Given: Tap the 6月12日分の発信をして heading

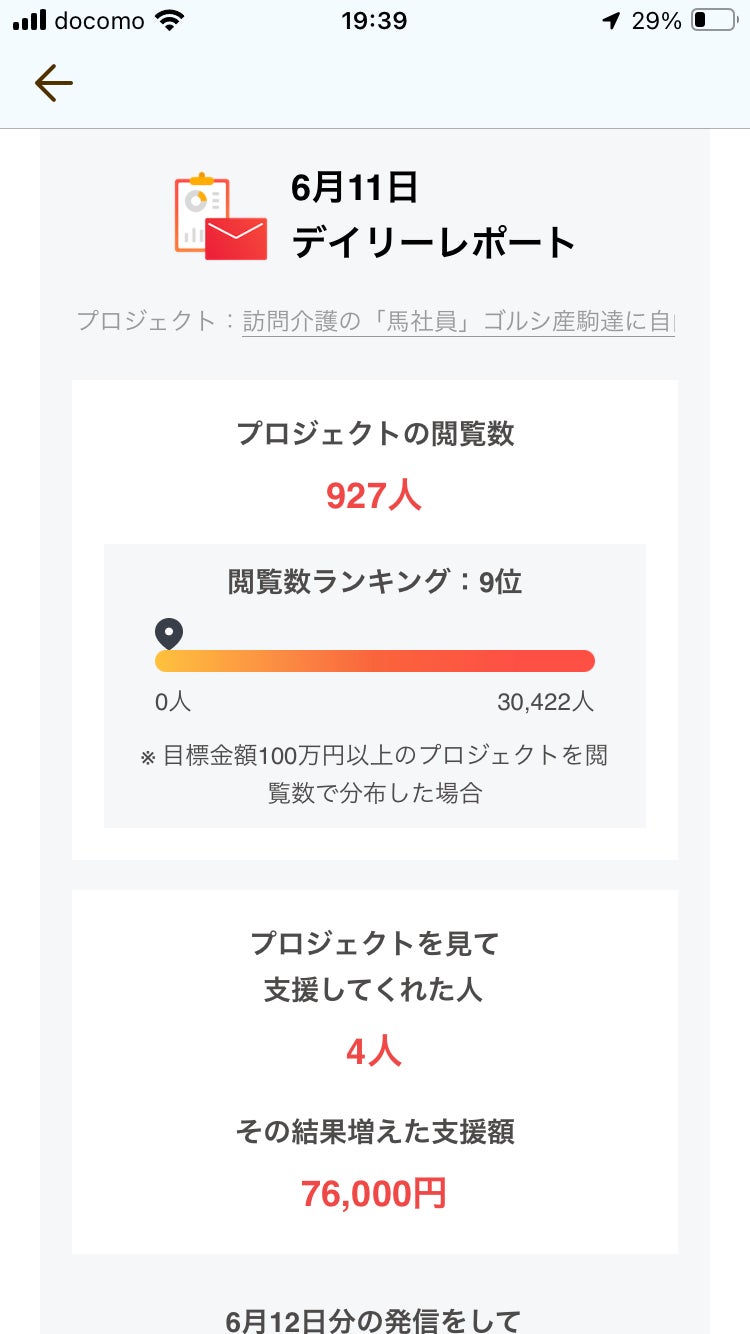Looking at the screenshot, I should pyautogui.click(x=374, y=1320).
